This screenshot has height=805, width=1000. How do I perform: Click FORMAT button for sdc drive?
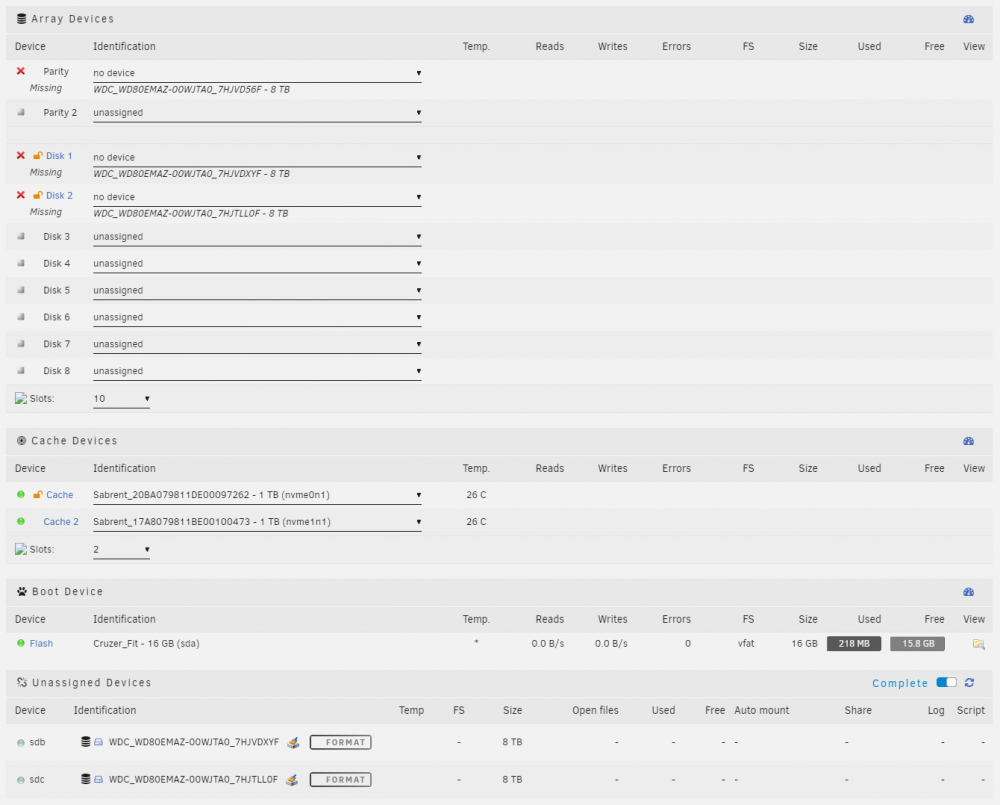[341, 779]
